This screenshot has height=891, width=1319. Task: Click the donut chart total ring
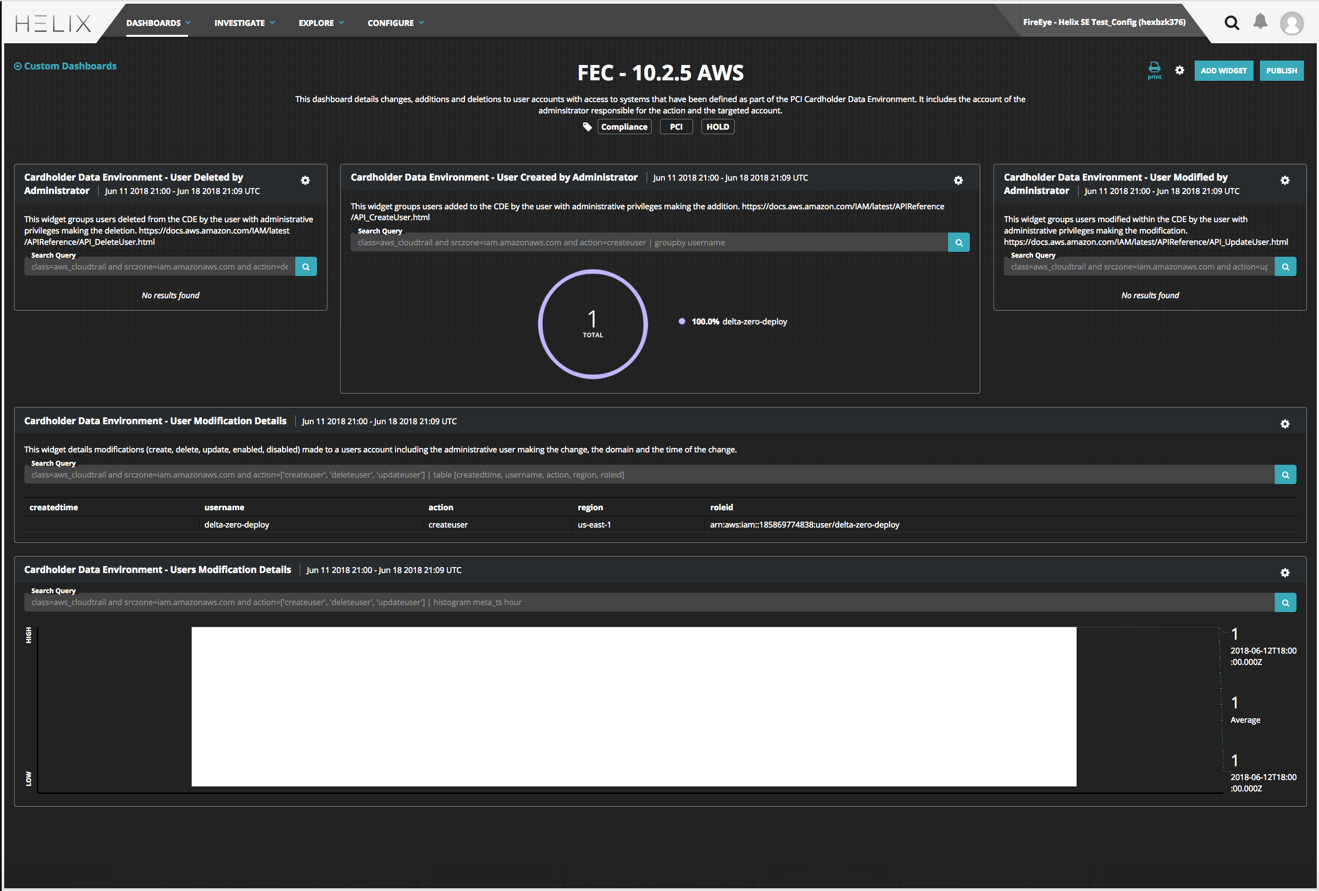pos(593,324)
